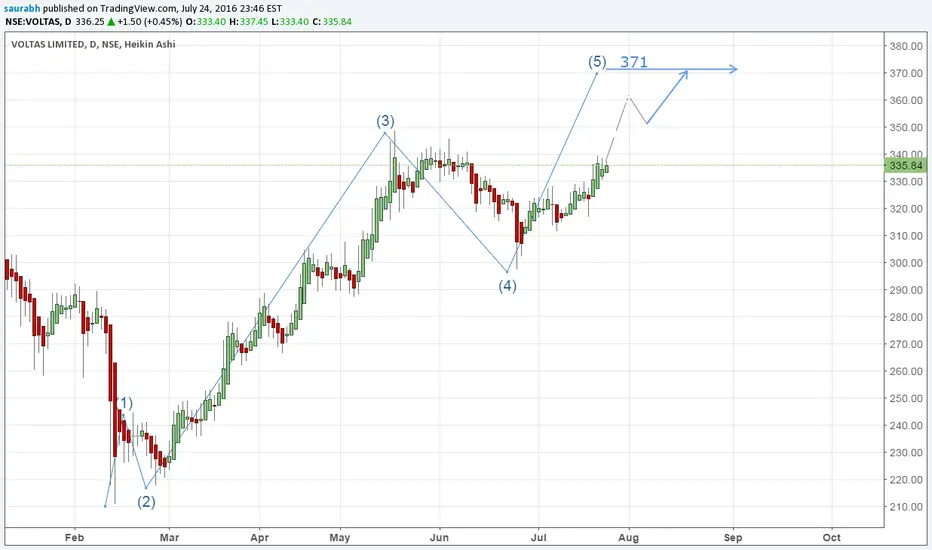Select the wave (3) label
The height and width of the screenshot is (550, 932).
(385, 121)
